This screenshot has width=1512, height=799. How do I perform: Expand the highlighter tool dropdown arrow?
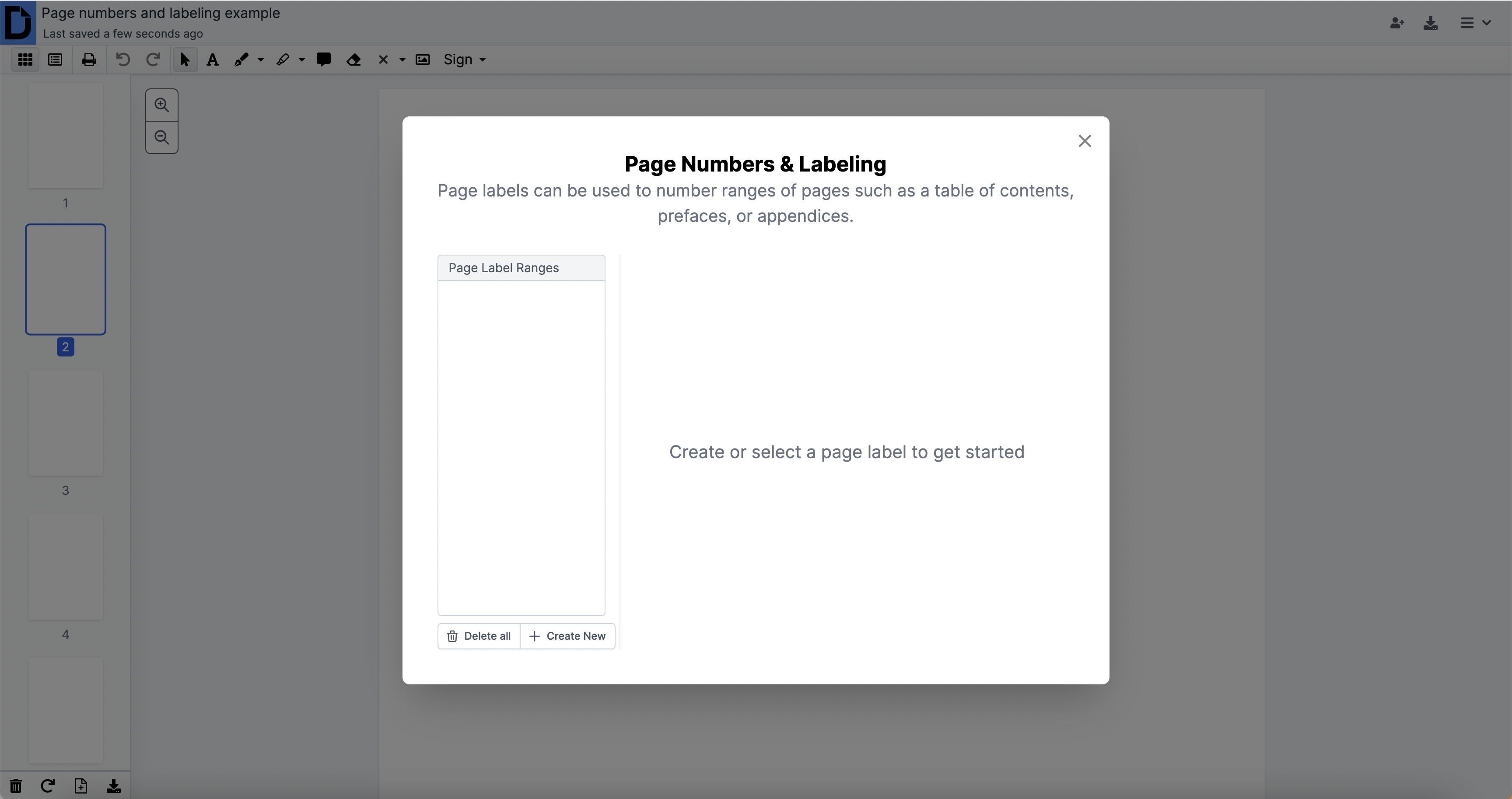[302, 60]
